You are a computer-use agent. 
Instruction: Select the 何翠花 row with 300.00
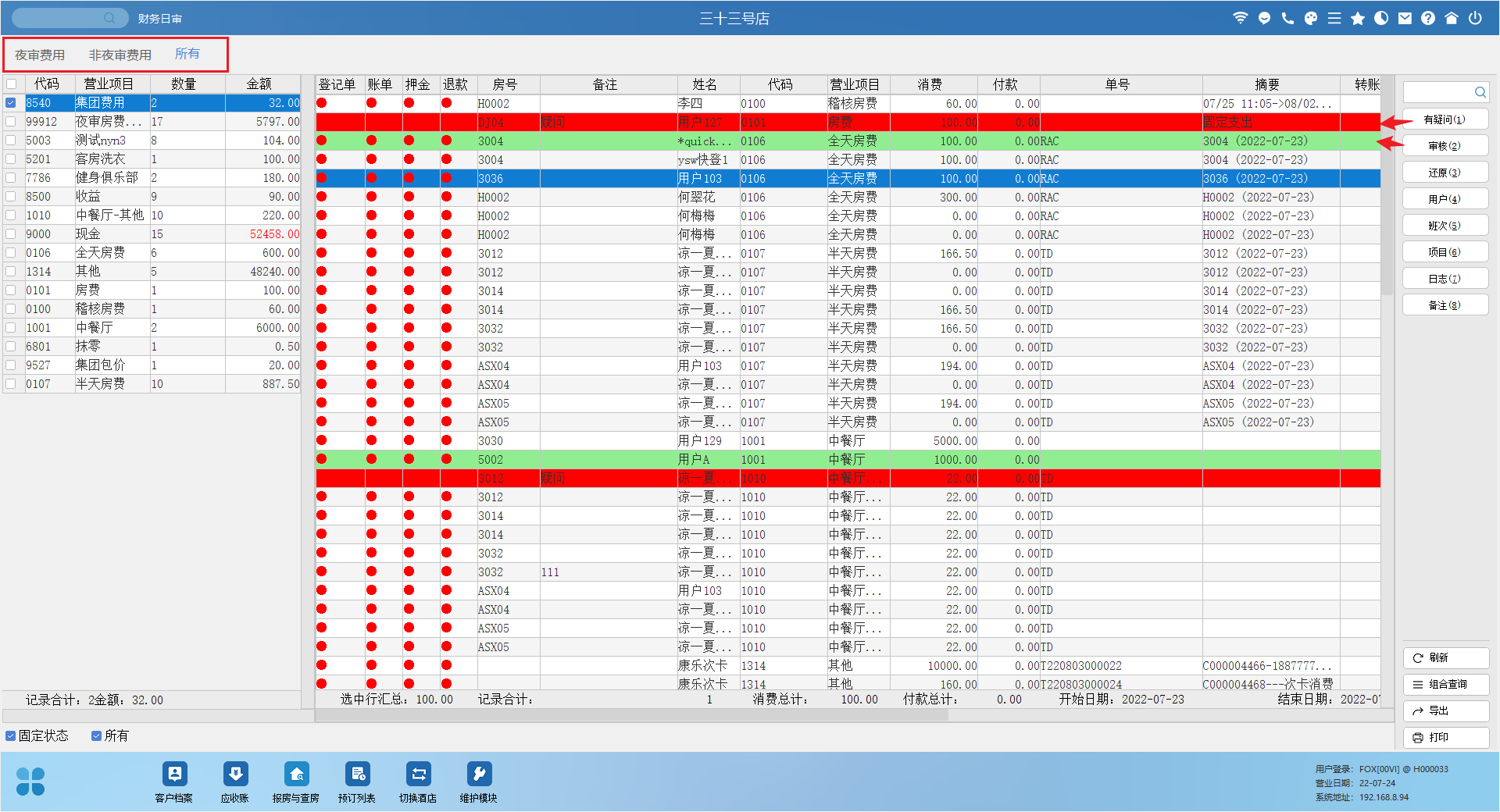pyautogui.click(x=848, y=198)
